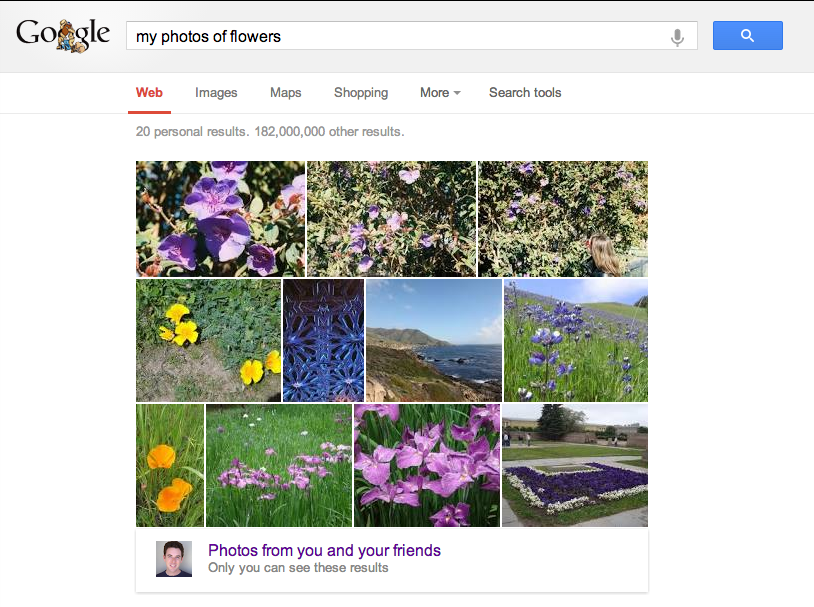Switch to the Maps tab

coord(285,92)
